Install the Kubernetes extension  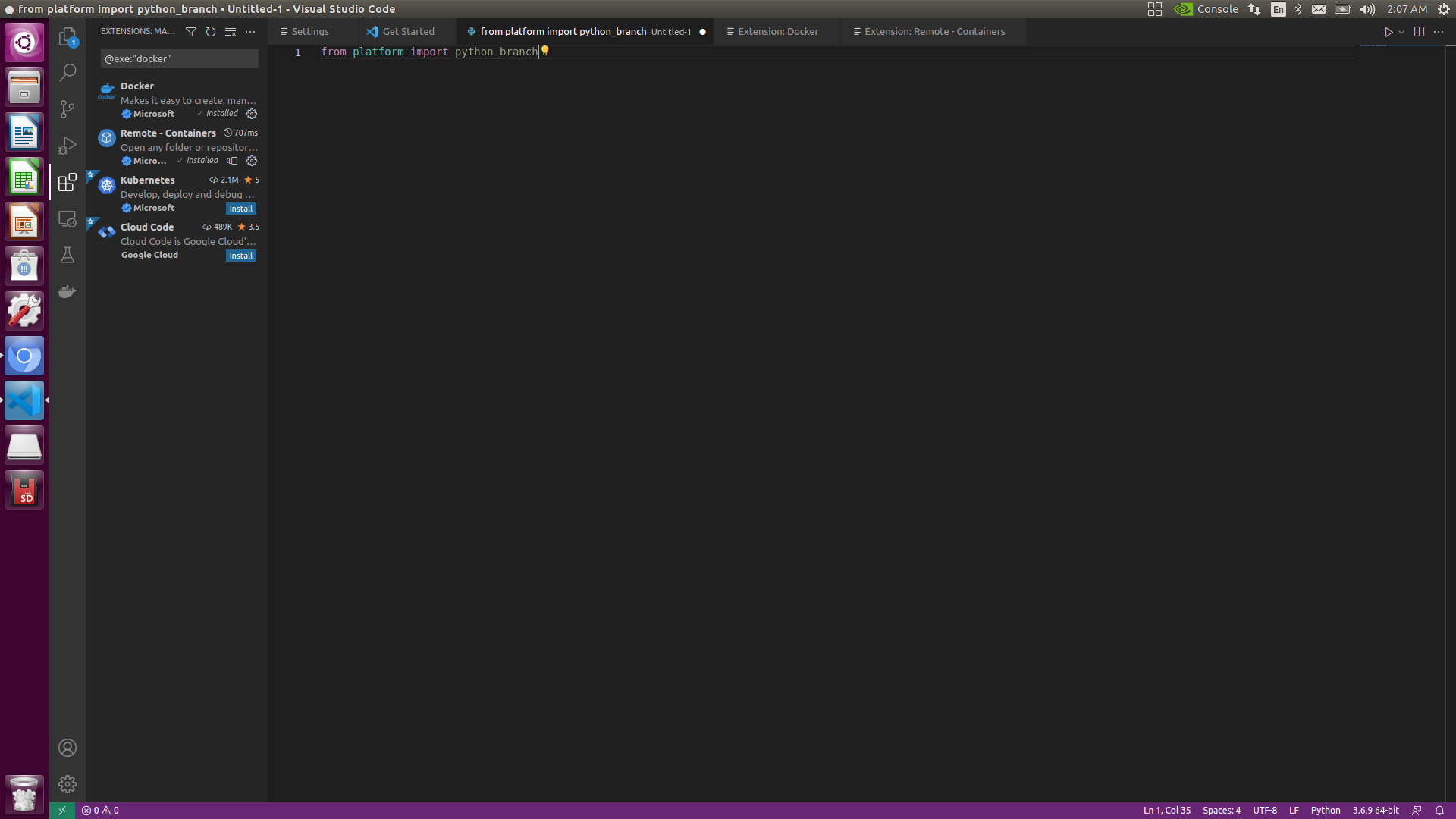pyautogui.click(x=240, y=208)
